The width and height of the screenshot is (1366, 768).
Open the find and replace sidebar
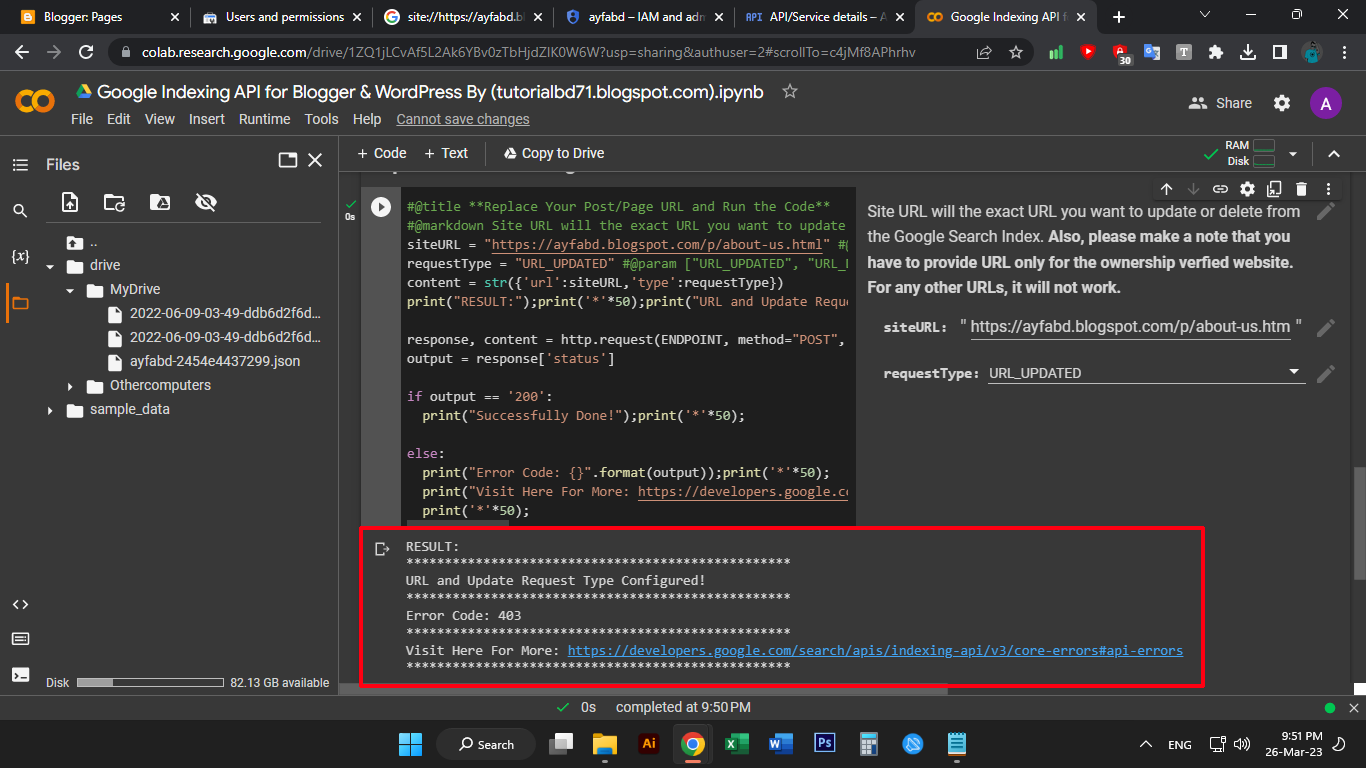click(x=20, y=211)
